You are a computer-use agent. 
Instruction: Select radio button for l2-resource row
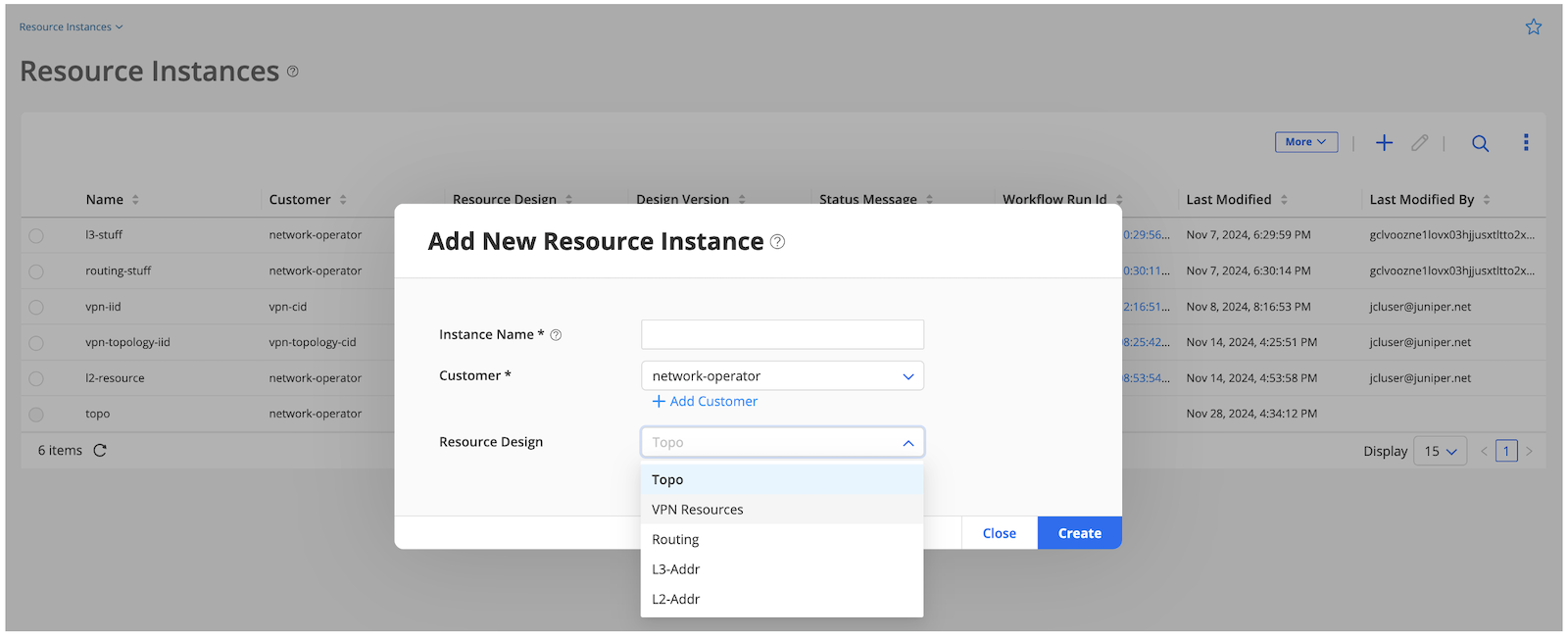[36, 378]
